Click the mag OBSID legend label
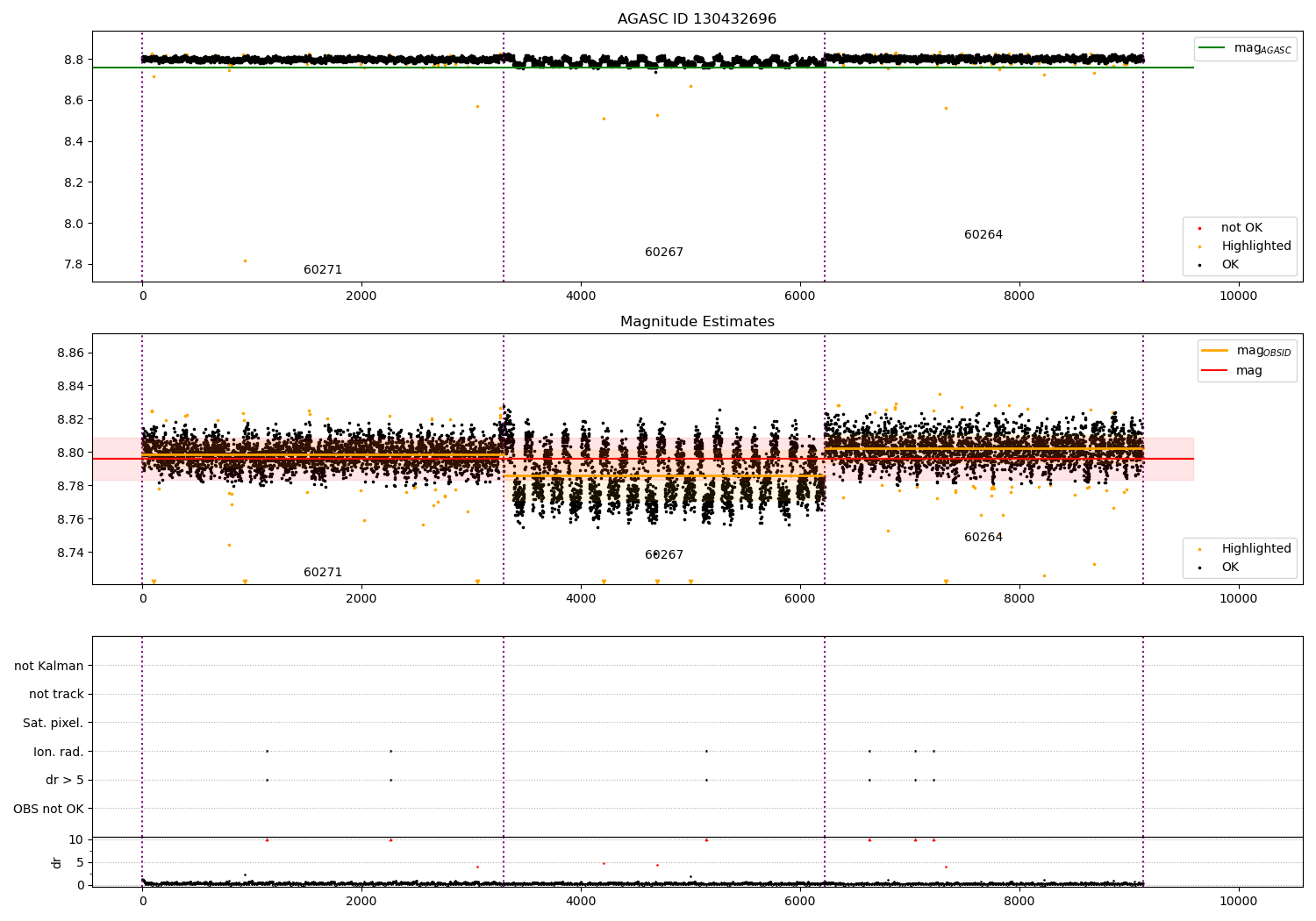The height and width of the screenshot is (921, 1316). pos(1263,351)
